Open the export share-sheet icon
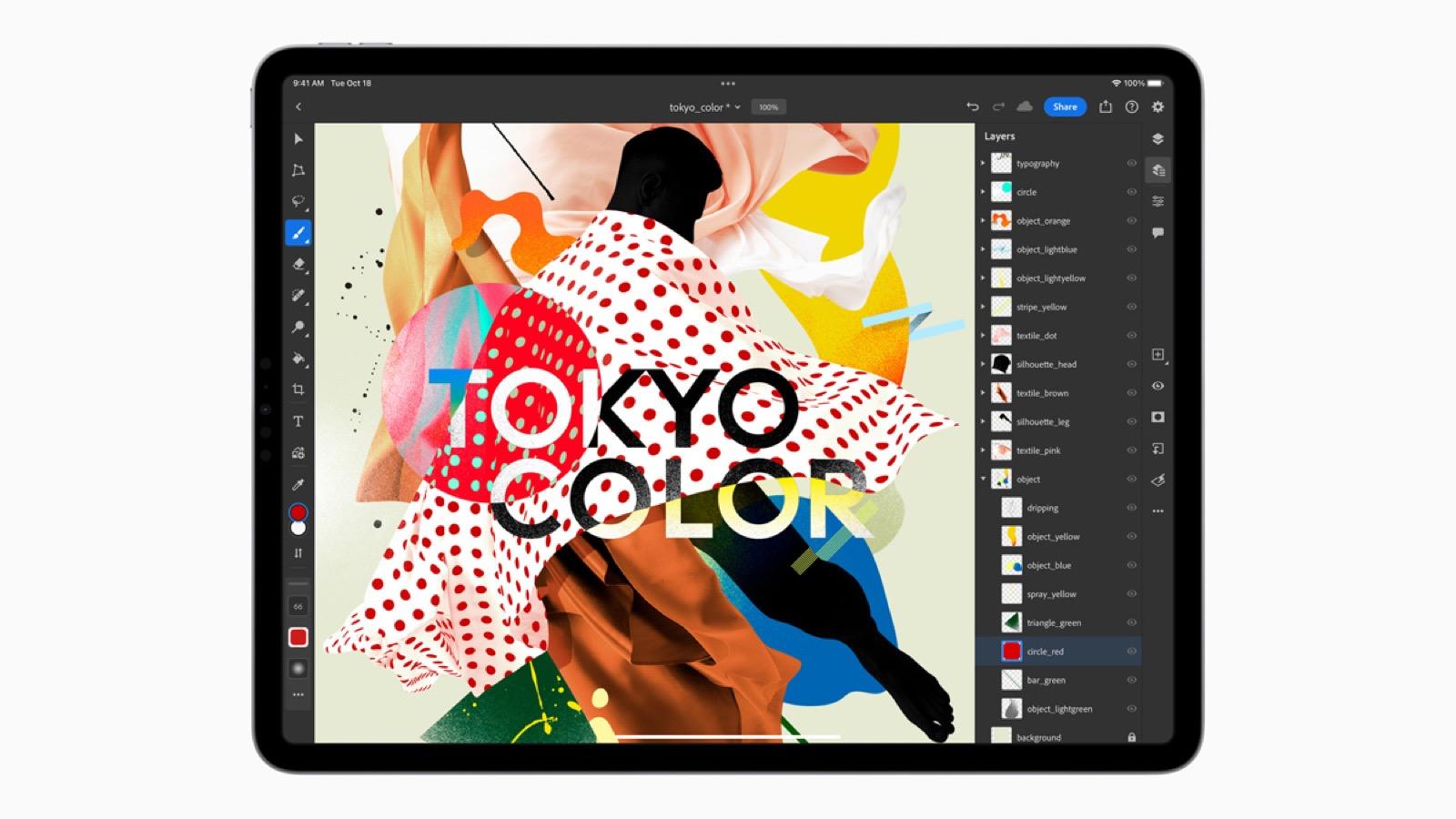The height and width of the screenshot is (819, 1456). pyautogui.click(x=1106, y=106)
